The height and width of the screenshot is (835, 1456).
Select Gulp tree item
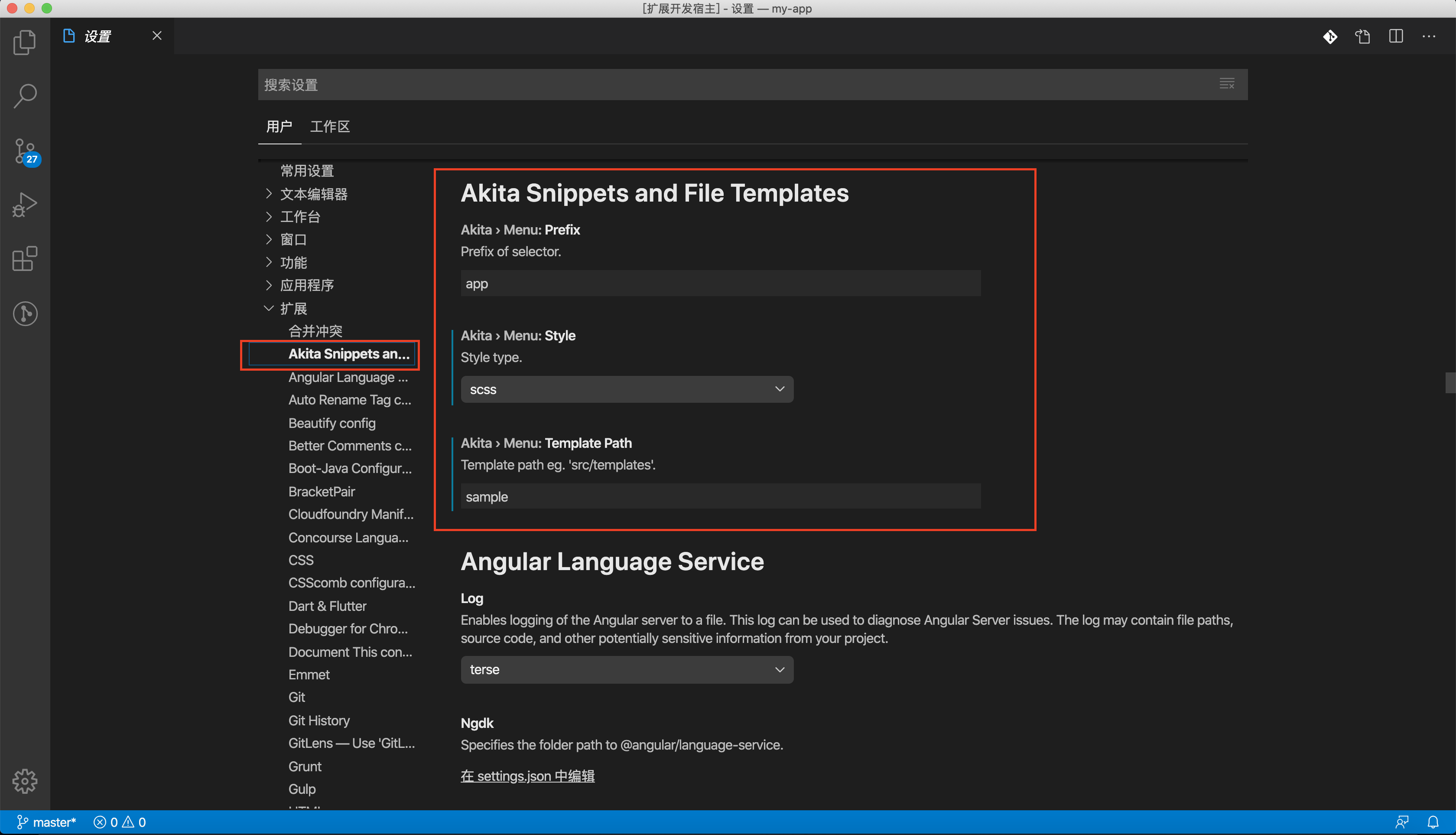302,789
